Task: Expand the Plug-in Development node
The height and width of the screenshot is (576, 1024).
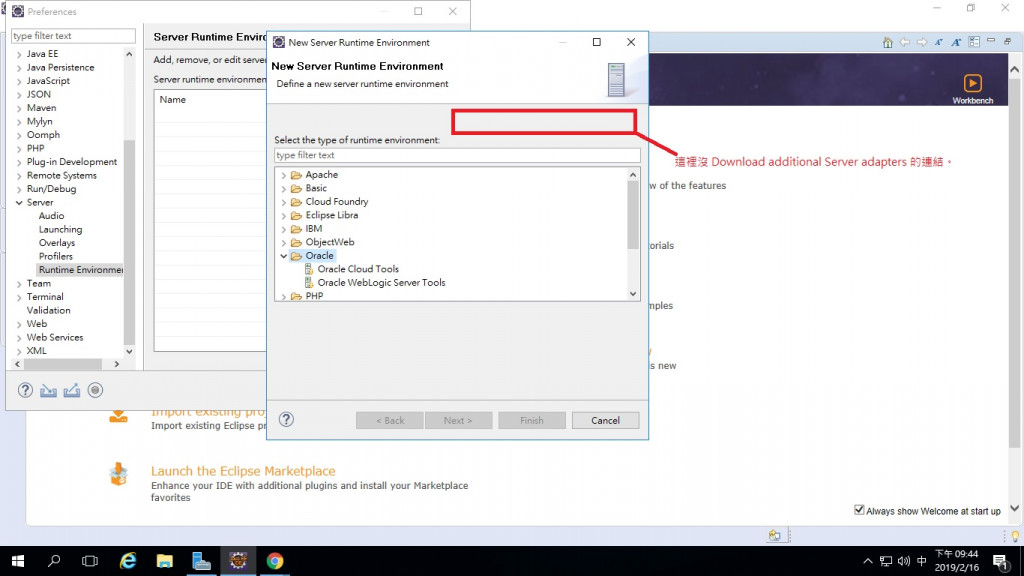Action: [x=19, y=162]
